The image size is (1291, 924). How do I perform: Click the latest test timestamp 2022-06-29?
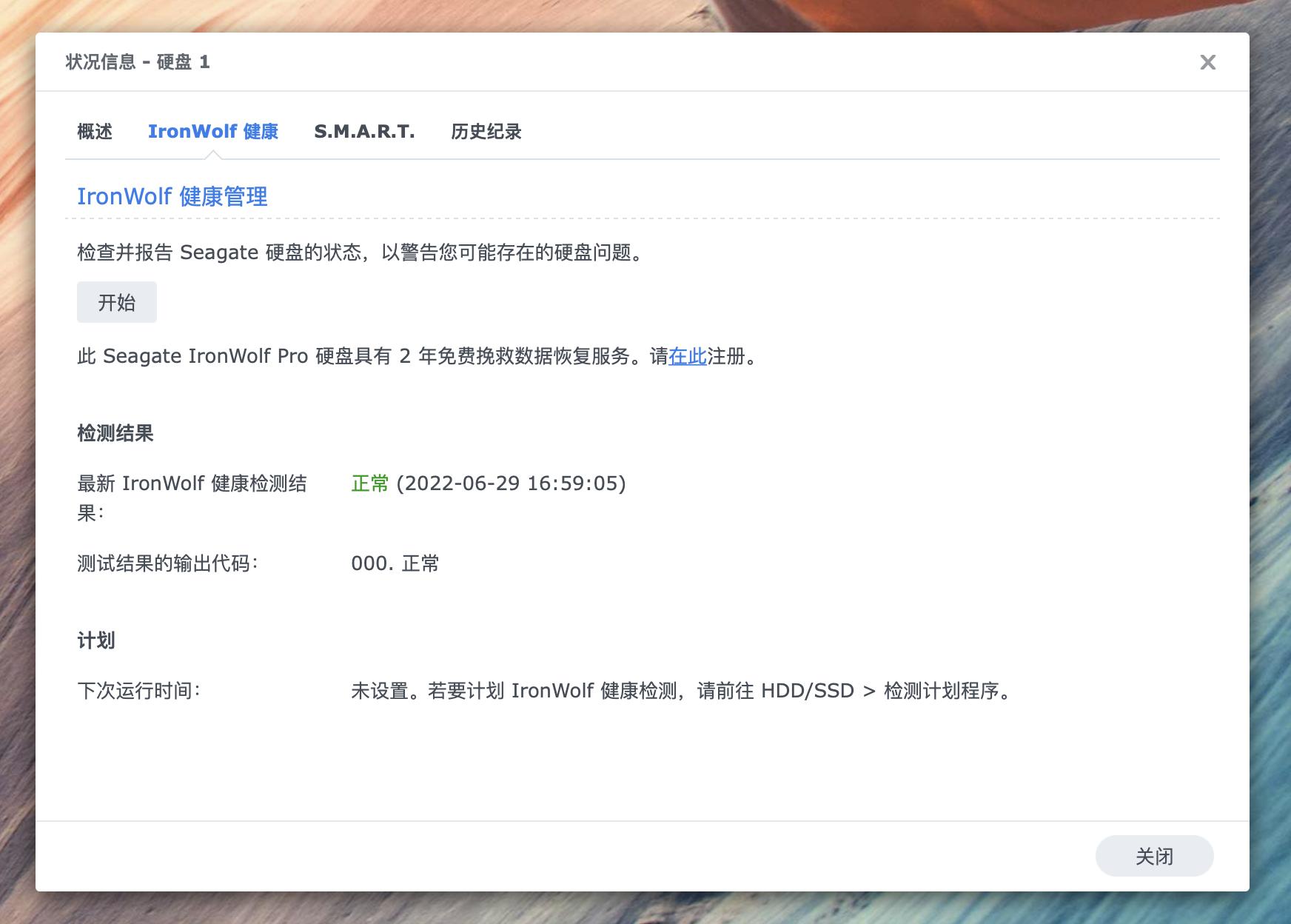tap(470, 486)
